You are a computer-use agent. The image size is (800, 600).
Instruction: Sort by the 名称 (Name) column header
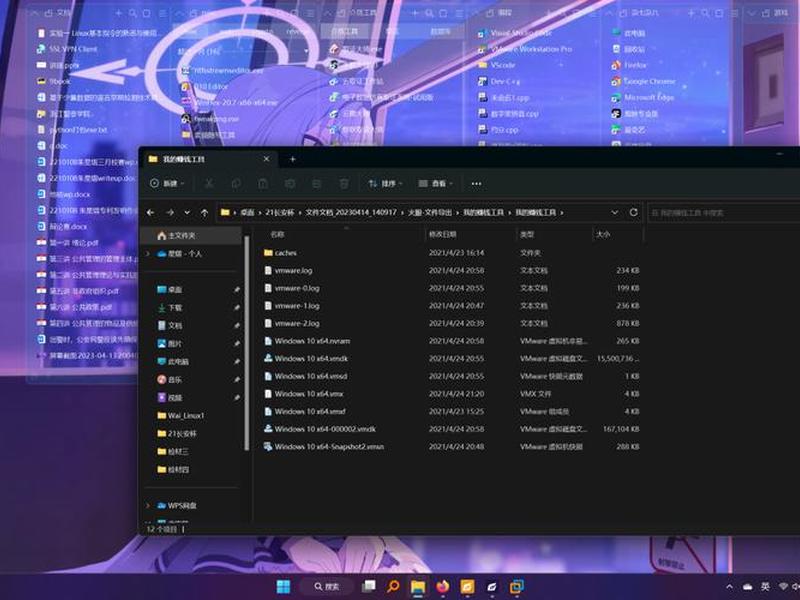point(277,234)
